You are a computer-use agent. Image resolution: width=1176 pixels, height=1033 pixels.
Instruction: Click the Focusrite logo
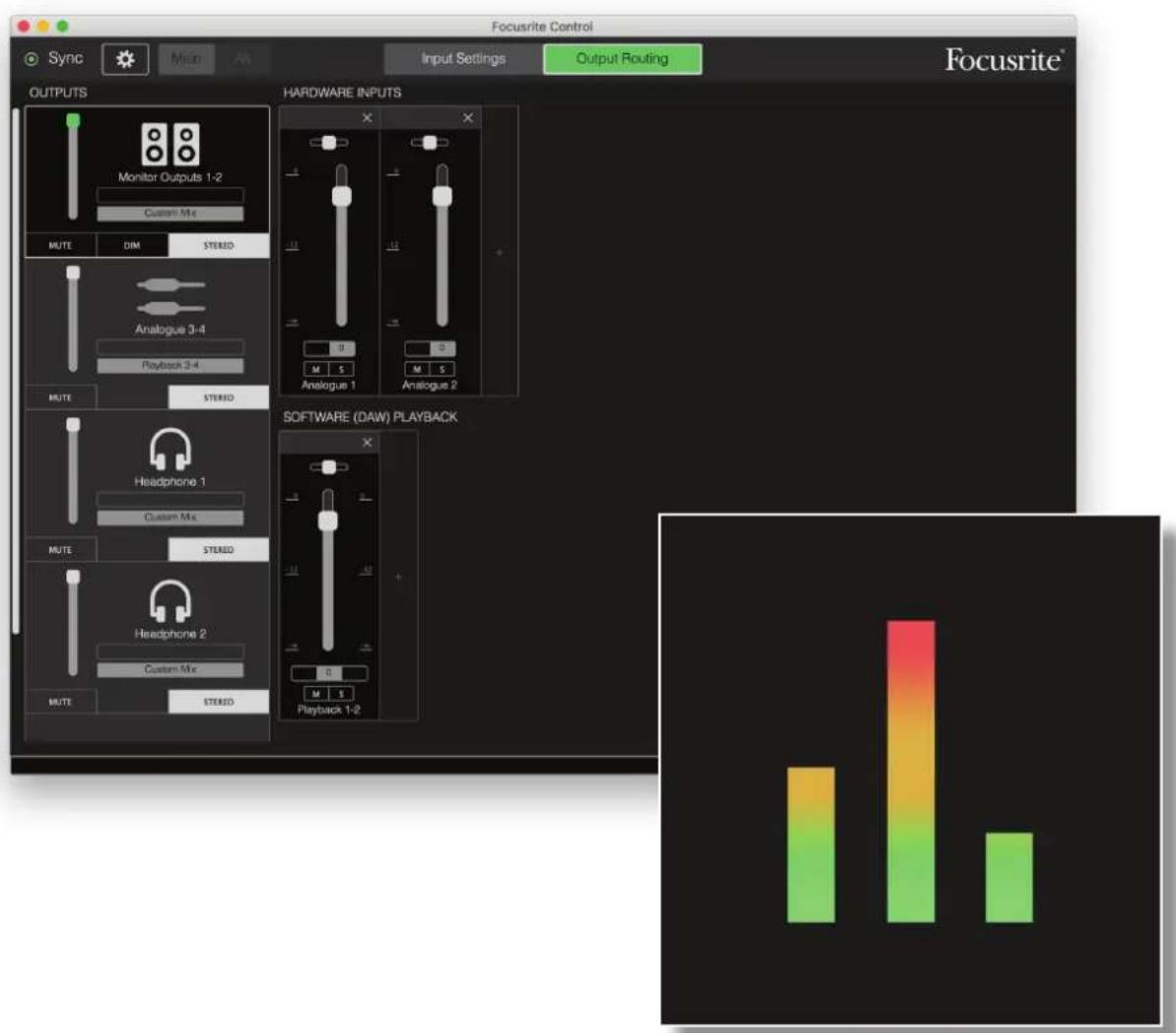click(x=1003, y=59)
